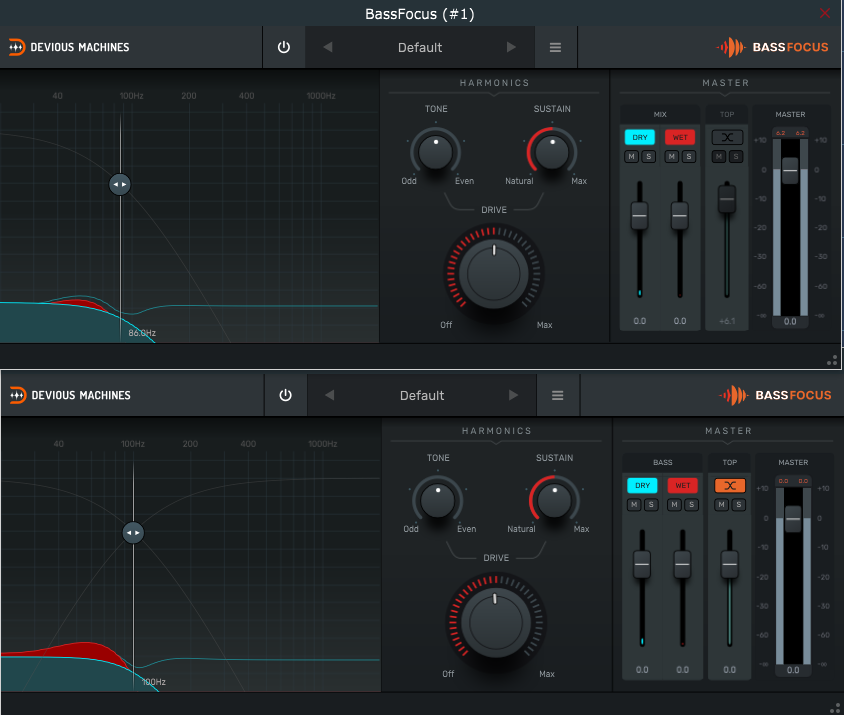Click the crossover handle at 86.0Hz

[119, 184]
